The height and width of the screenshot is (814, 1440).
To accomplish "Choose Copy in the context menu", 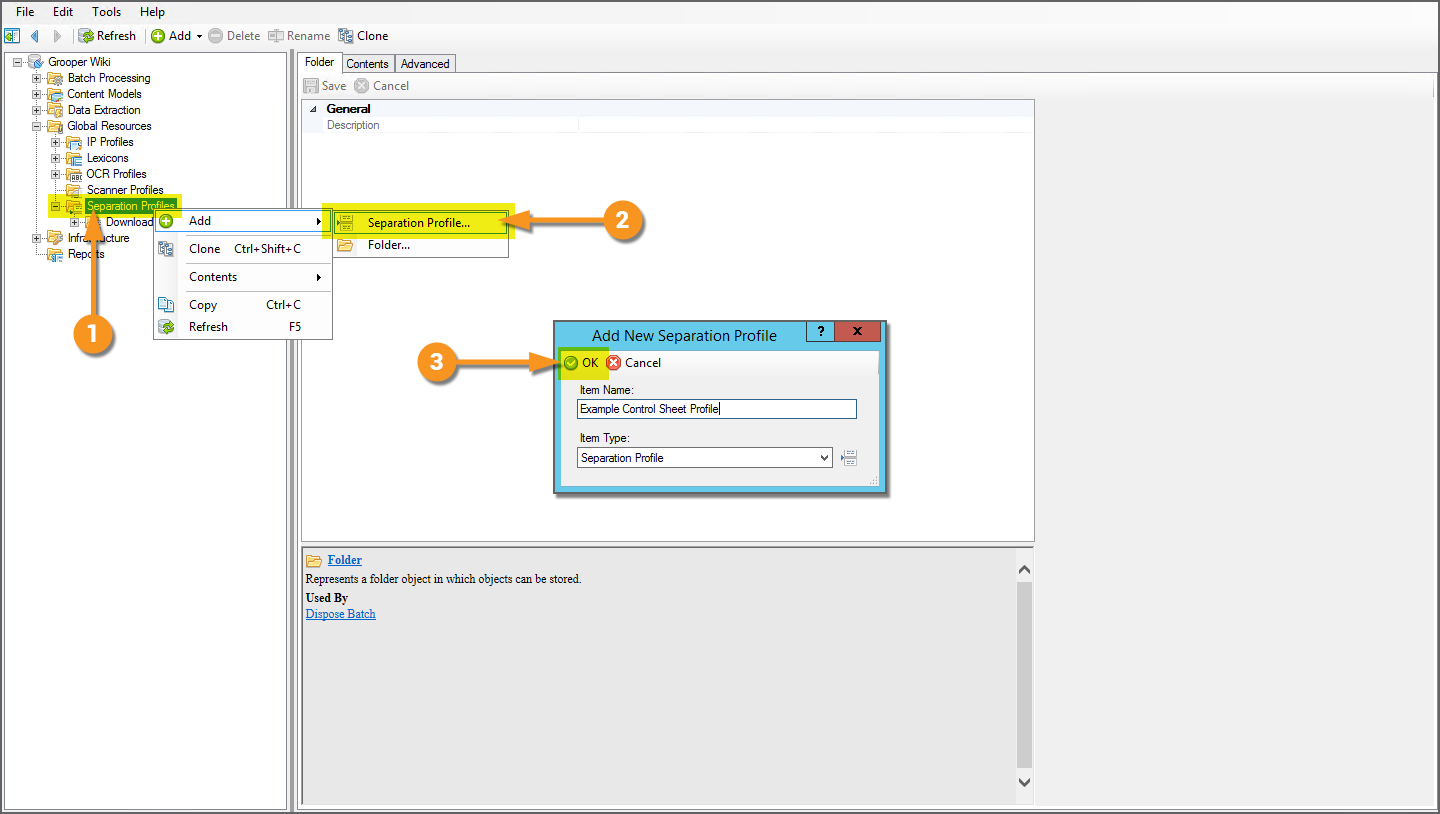I will [243, 305].
